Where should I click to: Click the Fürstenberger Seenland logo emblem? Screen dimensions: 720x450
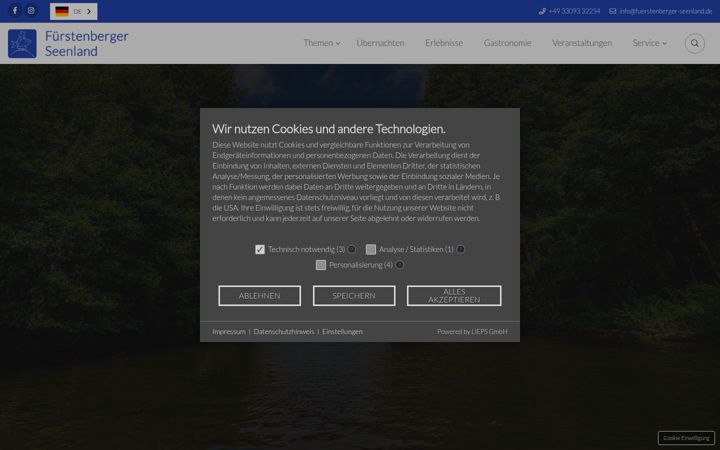(x=22, y=44)
